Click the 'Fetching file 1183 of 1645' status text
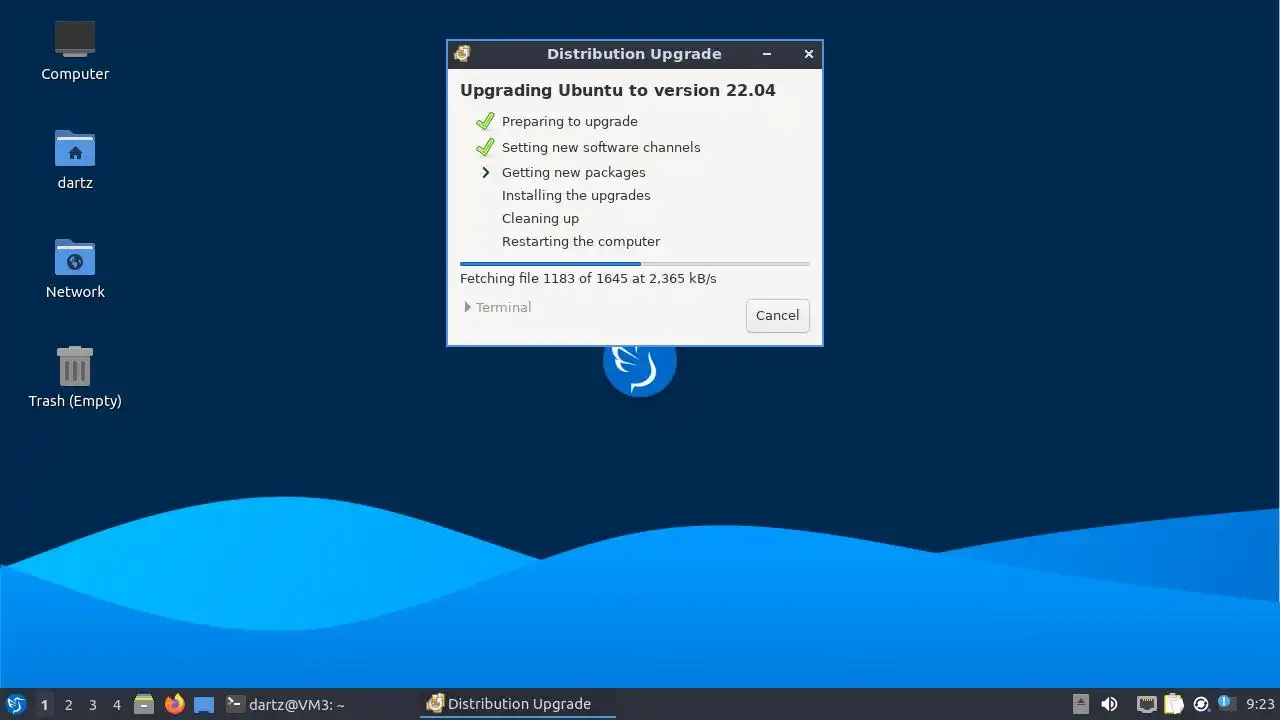The height and width of the screenshot is (720, 1280). [x=588, y=278]
